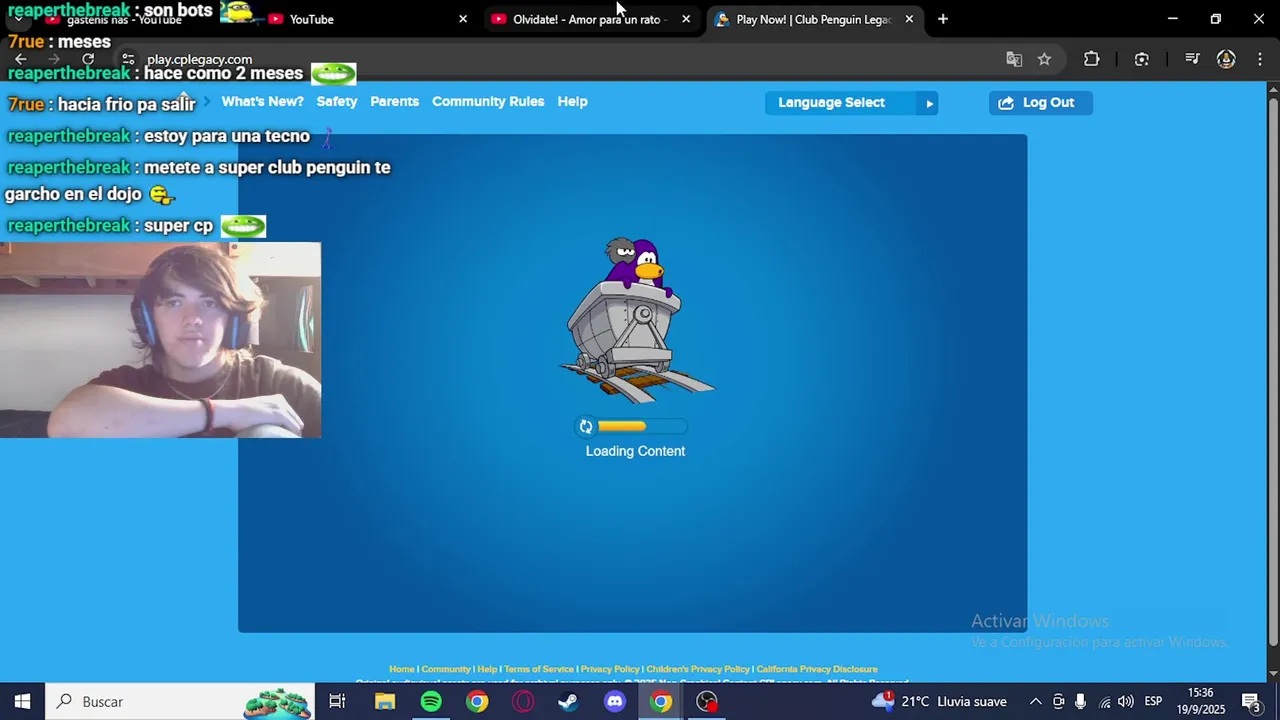Open a new browser tab with plus

pyautogui.click(x=943, y=19)
